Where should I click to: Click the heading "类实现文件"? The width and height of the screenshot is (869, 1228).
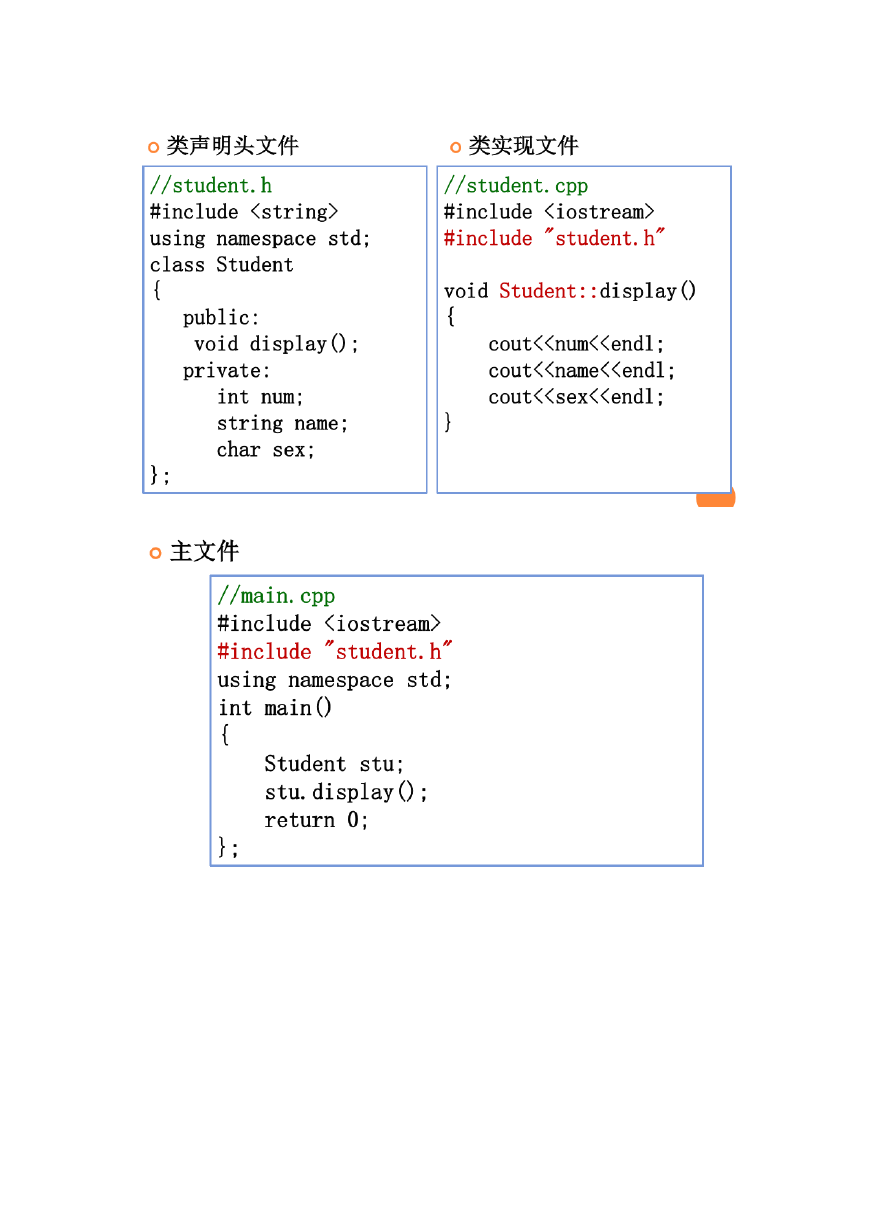click(524, 146)
